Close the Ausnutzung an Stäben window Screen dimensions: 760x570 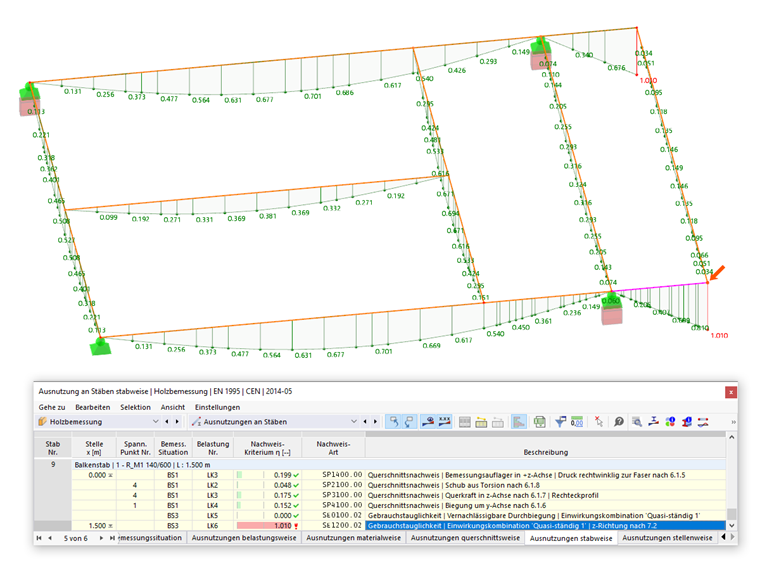click(730, 392)
